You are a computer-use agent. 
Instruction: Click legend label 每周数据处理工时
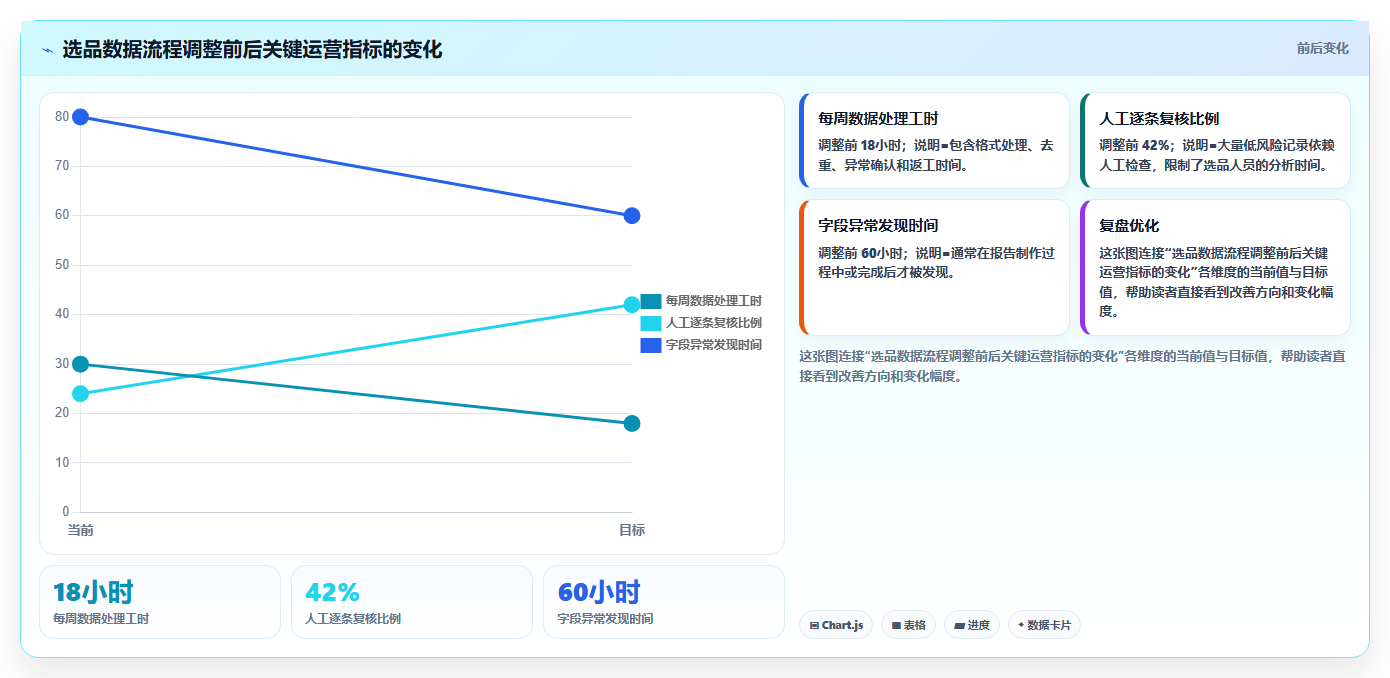coord(714,301)
